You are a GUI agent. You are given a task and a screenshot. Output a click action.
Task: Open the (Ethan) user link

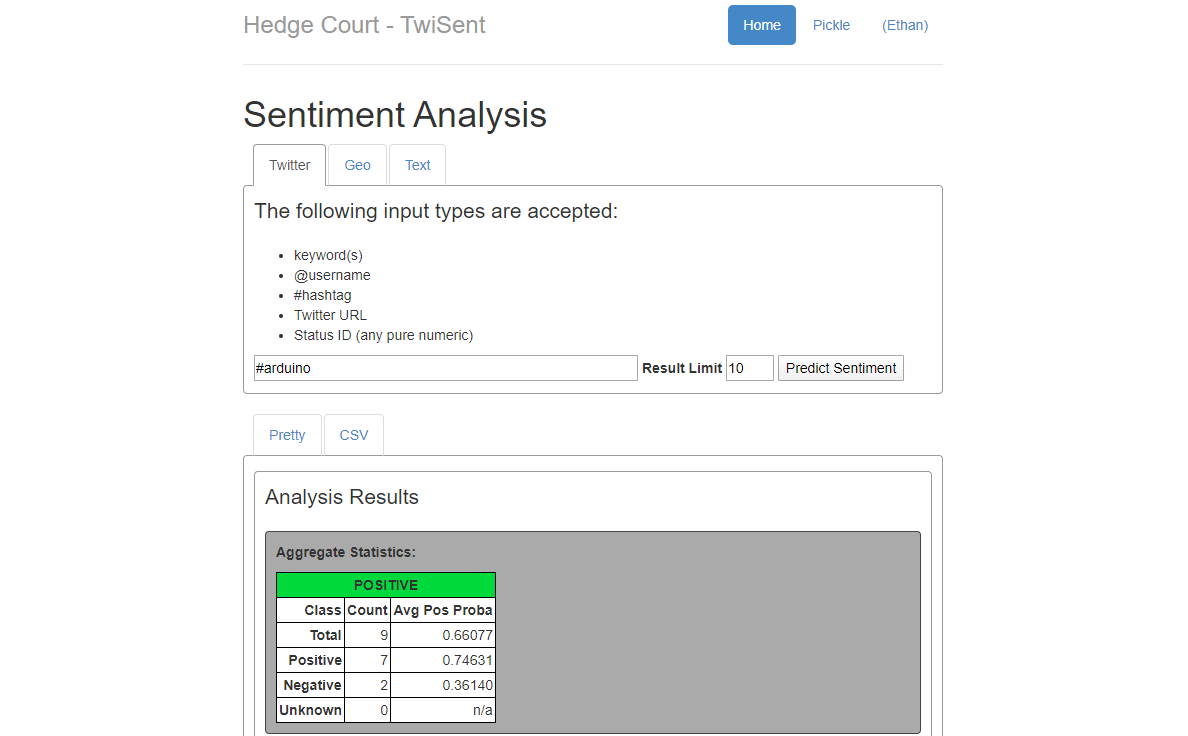905,25
